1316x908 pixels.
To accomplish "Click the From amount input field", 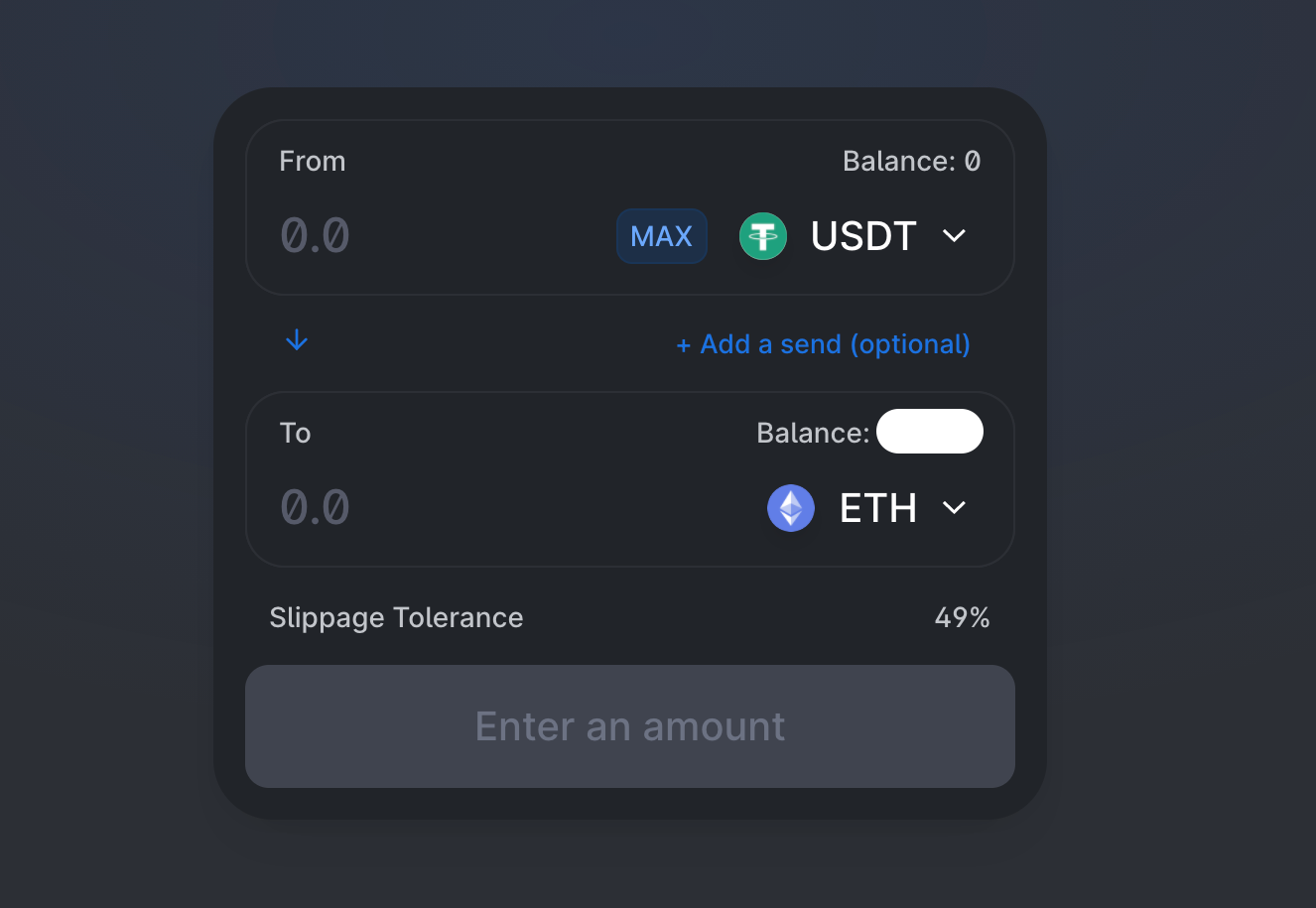I will pos(397,236).
